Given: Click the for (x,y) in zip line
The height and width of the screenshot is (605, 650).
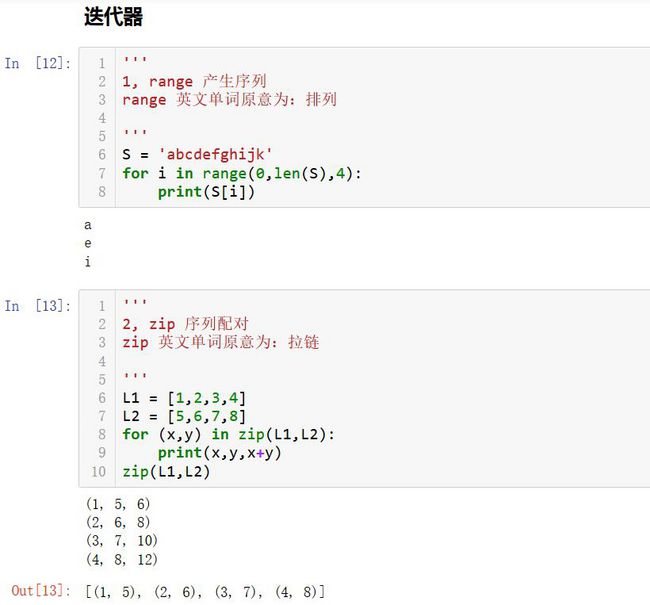Looking at the screenshot, I should click(x=228, y=435).
